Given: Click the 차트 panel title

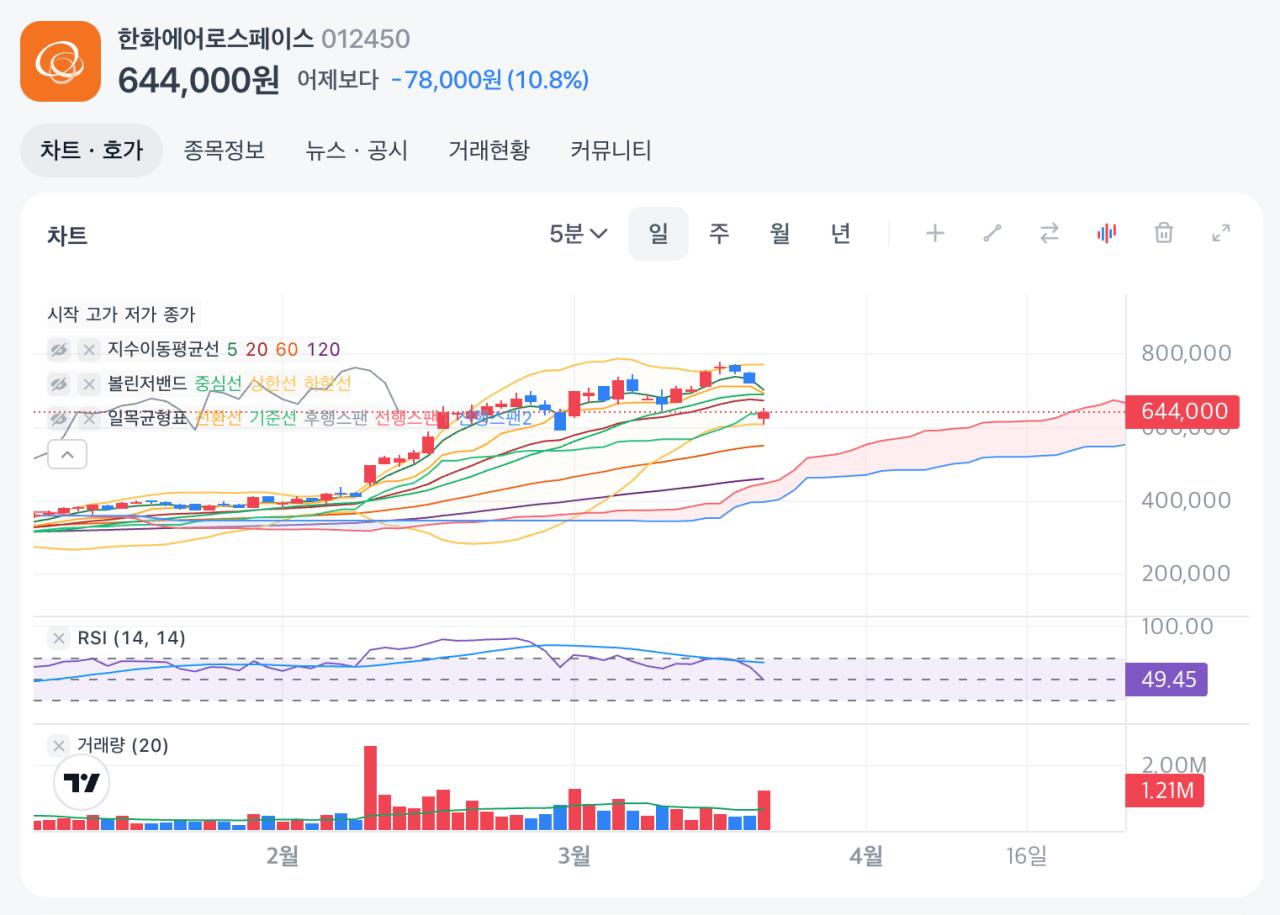Looking at the screenshot, I should [67, 236].
